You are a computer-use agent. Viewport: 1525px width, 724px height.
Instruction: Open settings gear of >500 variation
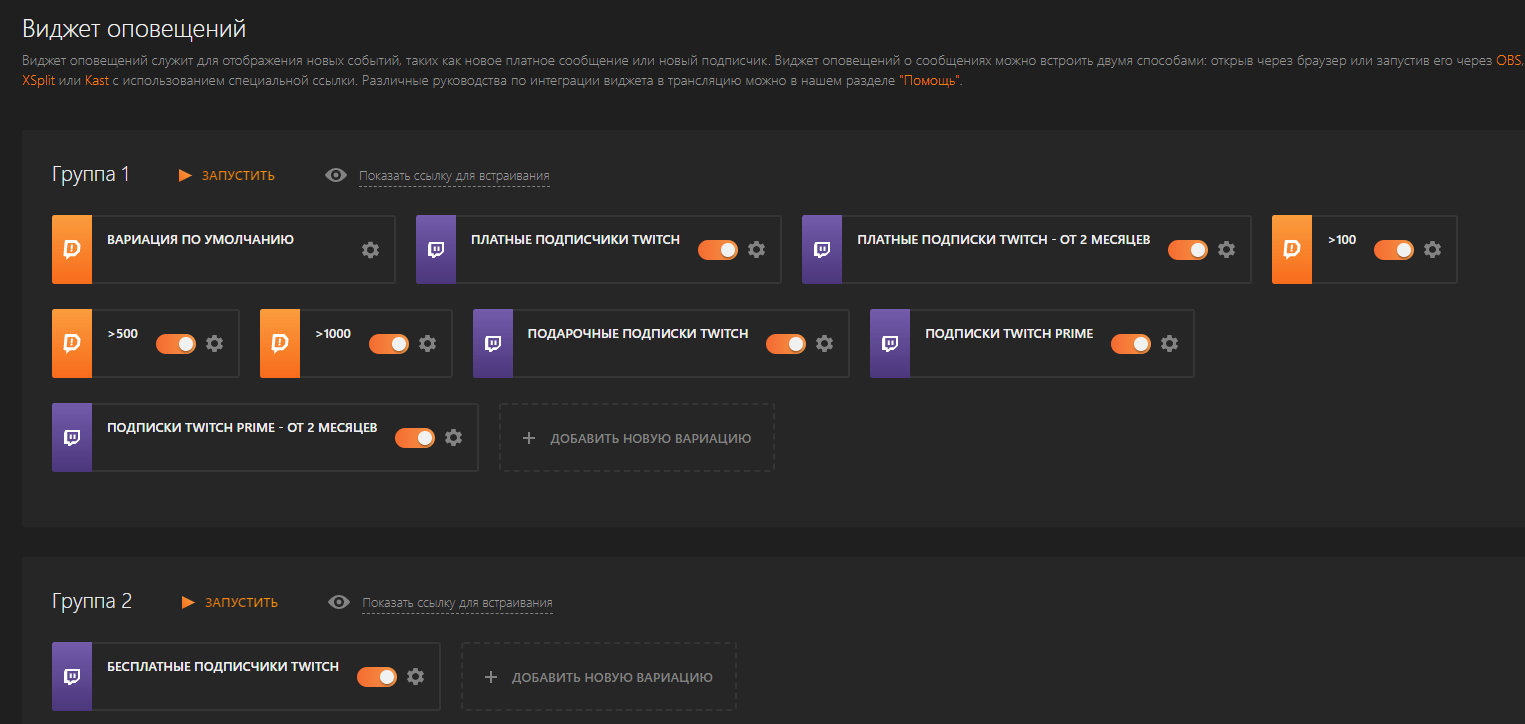point(214,344)
